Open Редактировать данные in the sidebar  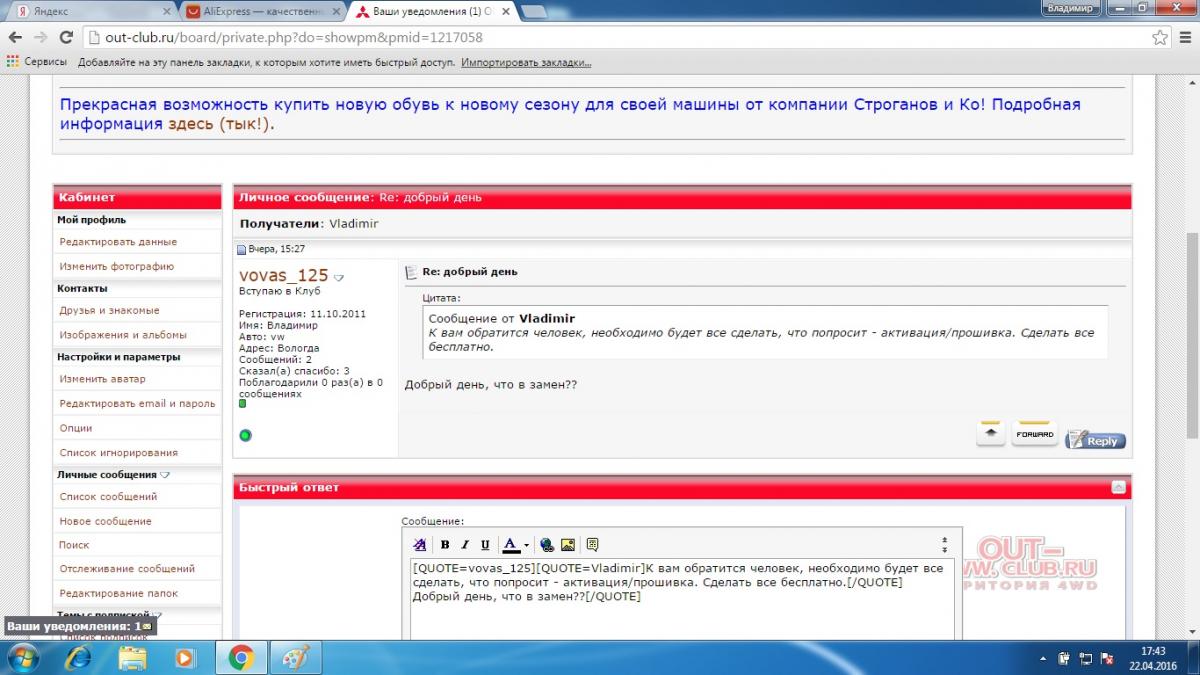point(118,242)
